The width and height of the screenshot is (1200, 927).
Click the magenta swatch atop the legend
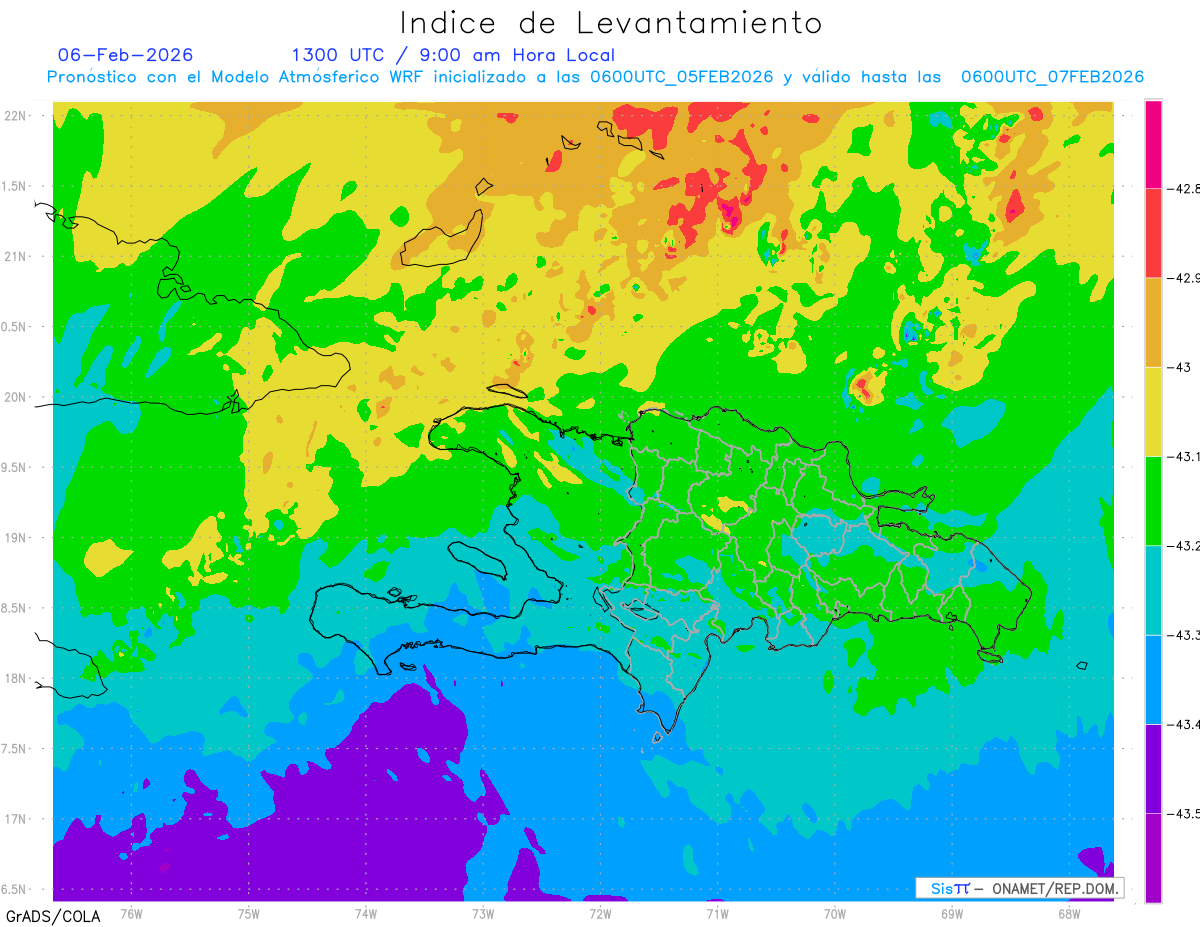1153,144
